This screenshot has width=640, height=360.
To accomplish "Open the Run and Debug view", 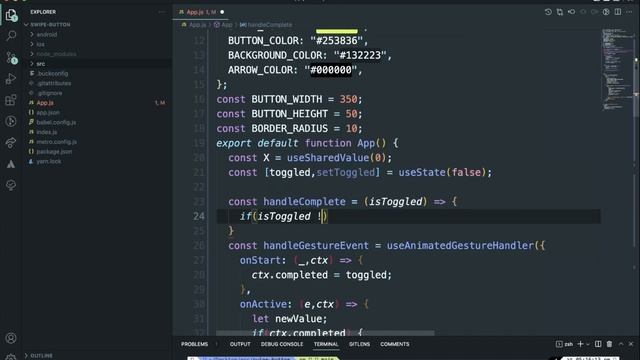I will pos(11,79).
